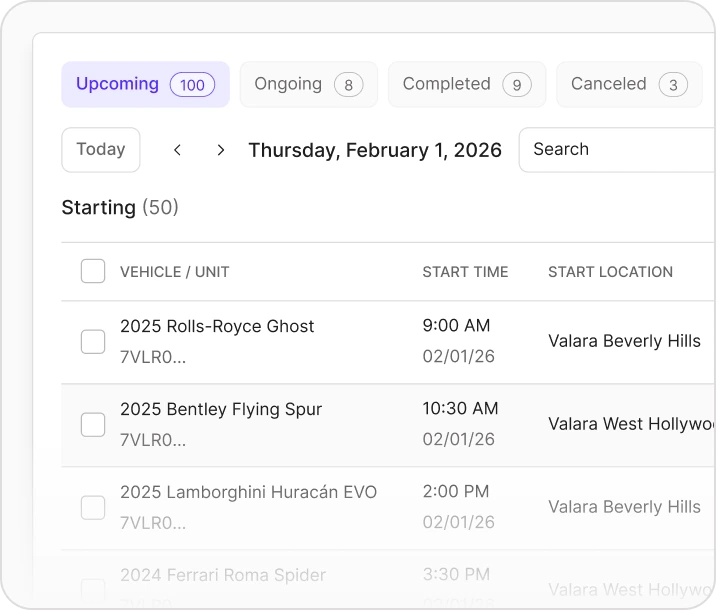Focus the Search input field
716x610 pixels.
pyautogui.click(x=617, y=150)
